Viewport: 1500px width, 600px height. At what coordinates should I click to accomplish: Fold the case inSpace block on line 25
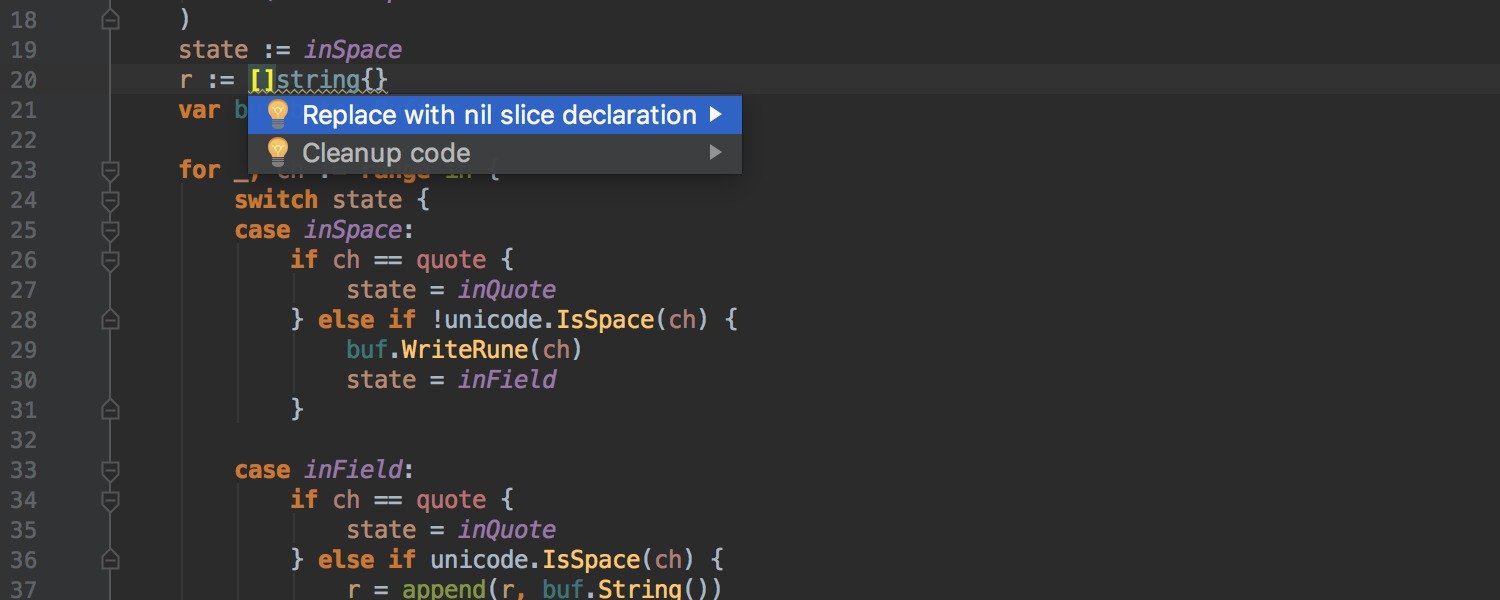click(110, 230)
